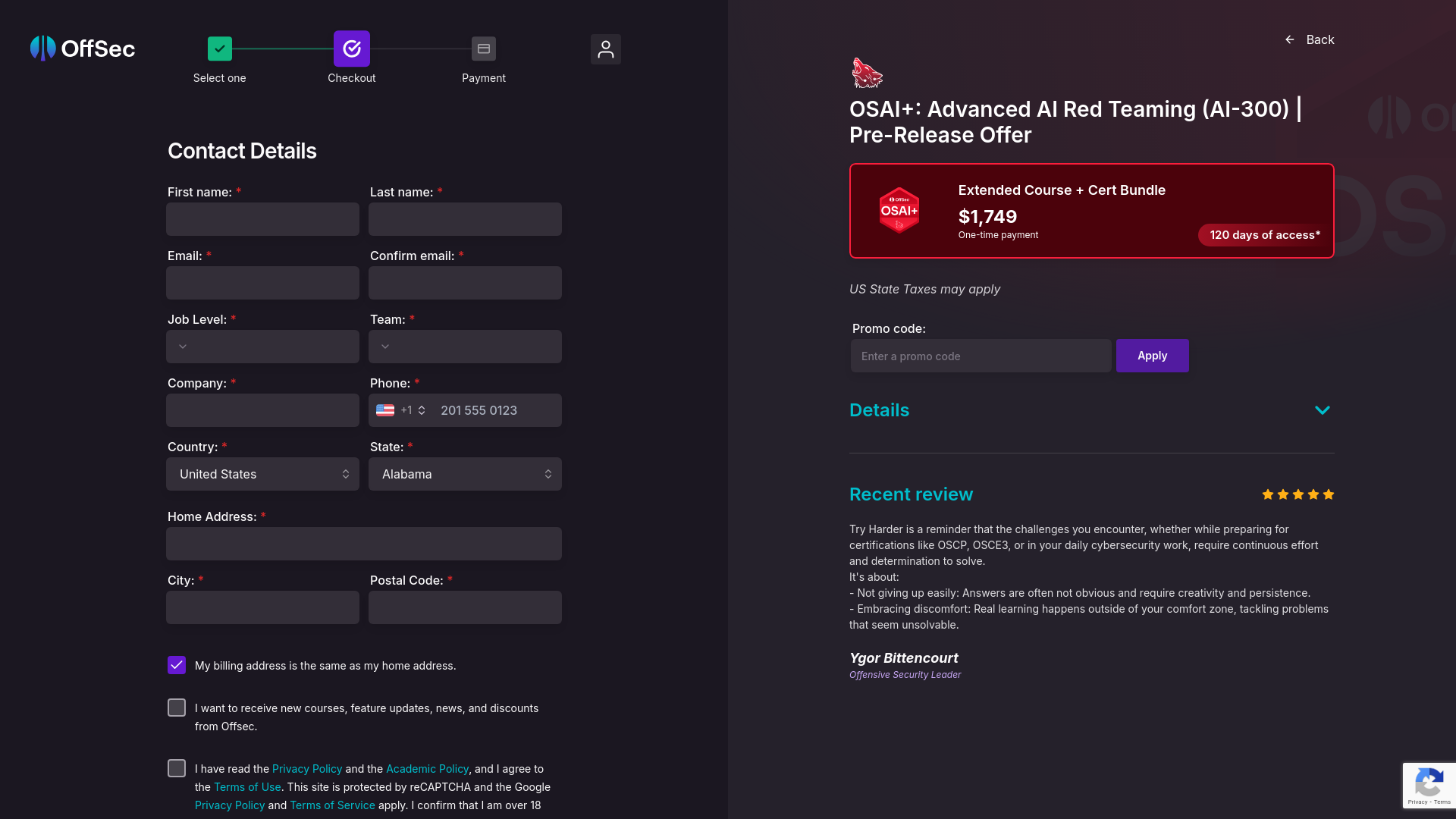The height and width of the screenshot is (819, 1456).
Task: Click the OSAI+ hexagon badge icon
Action: (899, 210)
